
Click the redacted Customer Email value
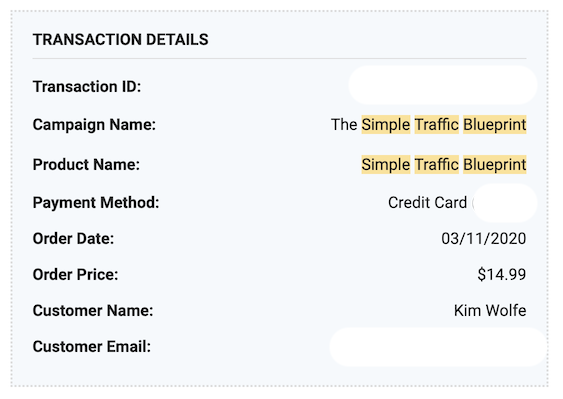click(438, 347)
